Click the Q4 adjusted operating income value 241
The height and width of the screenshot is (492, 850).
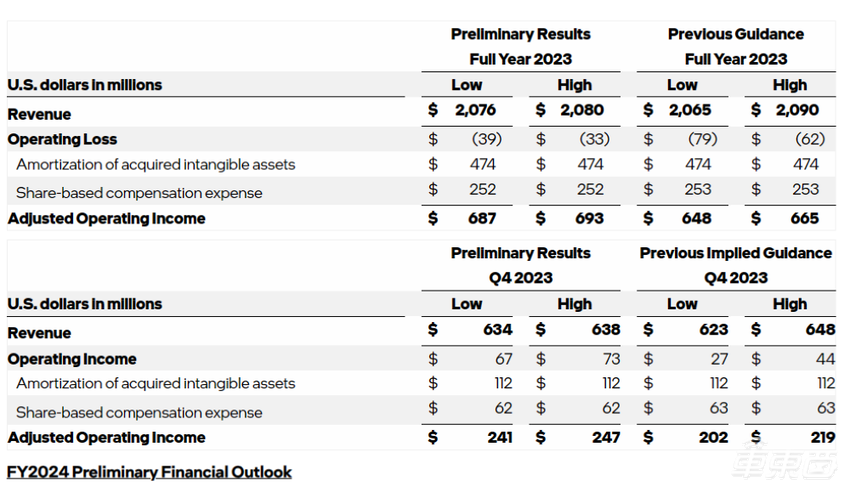497,437
